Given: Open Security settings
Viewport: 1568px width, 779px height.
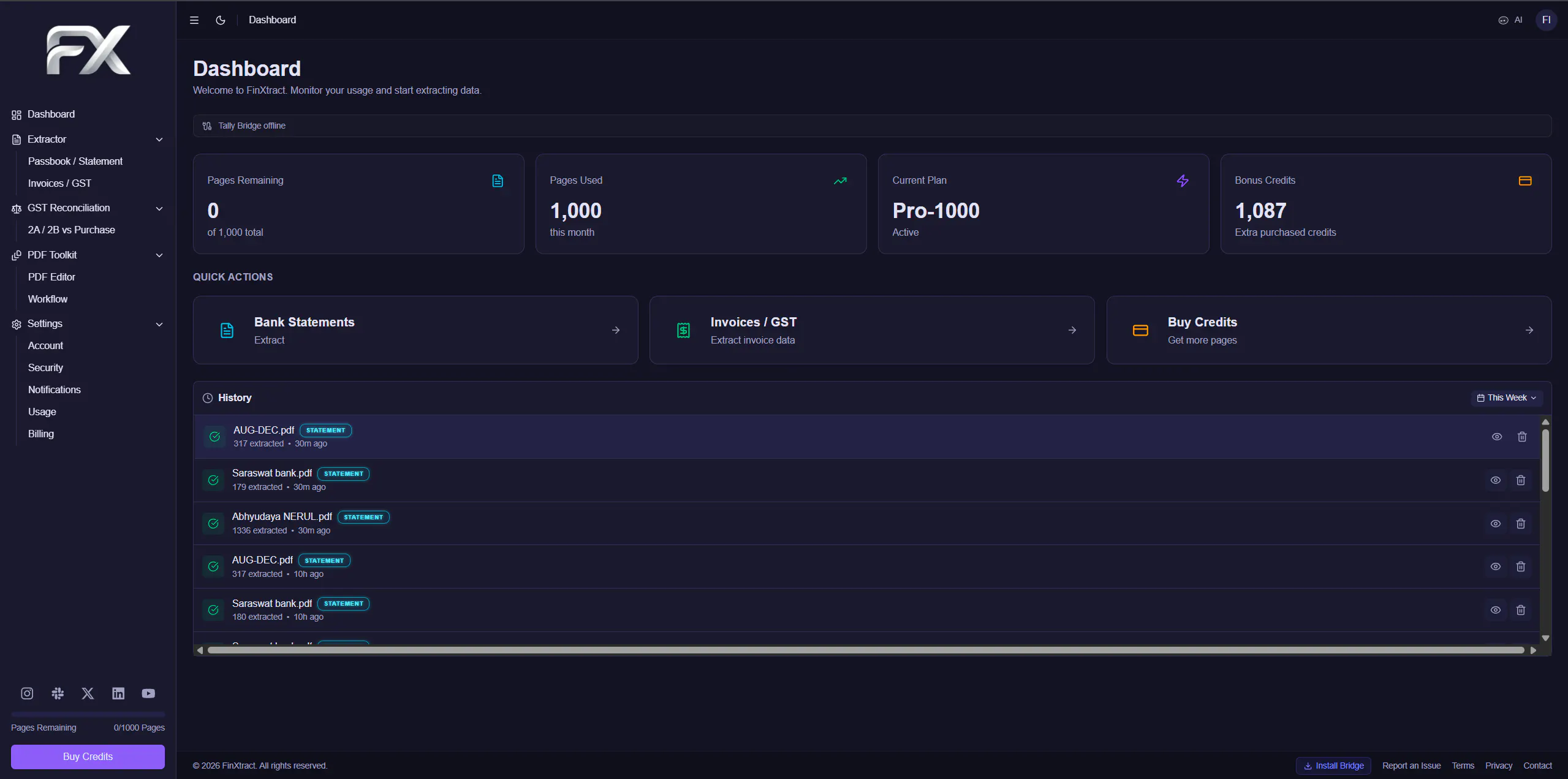Looking at the screenshot, I should pos(45,368).
